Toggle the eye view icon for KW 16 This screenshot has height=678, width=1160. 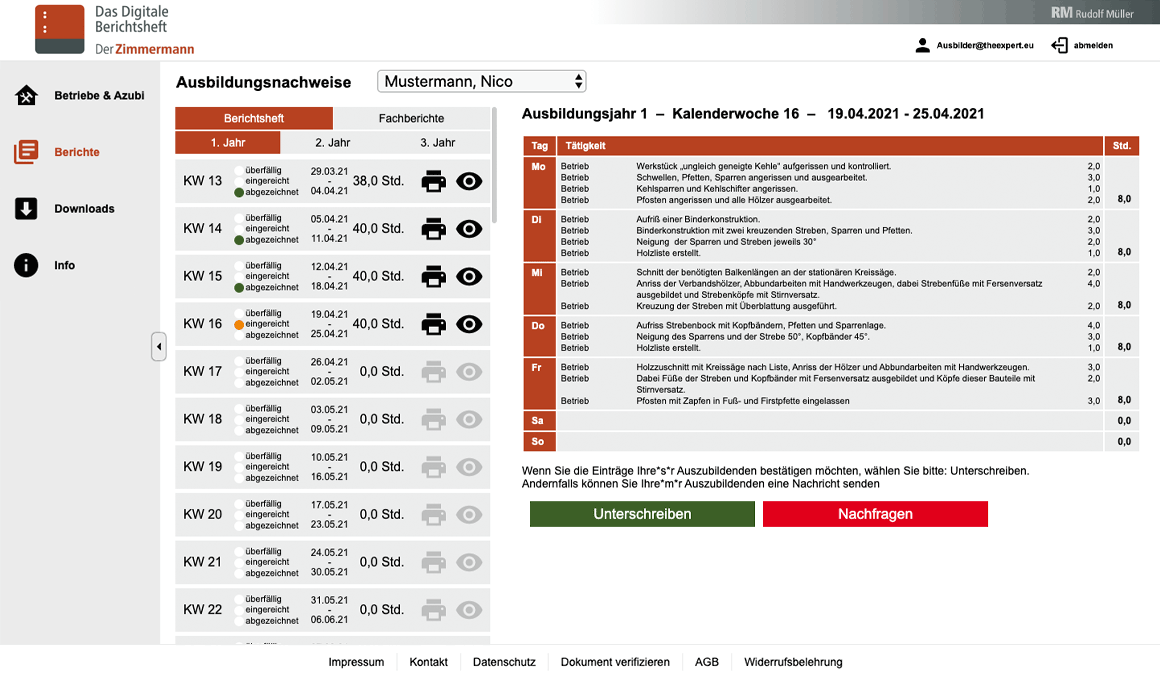[469, 324]
